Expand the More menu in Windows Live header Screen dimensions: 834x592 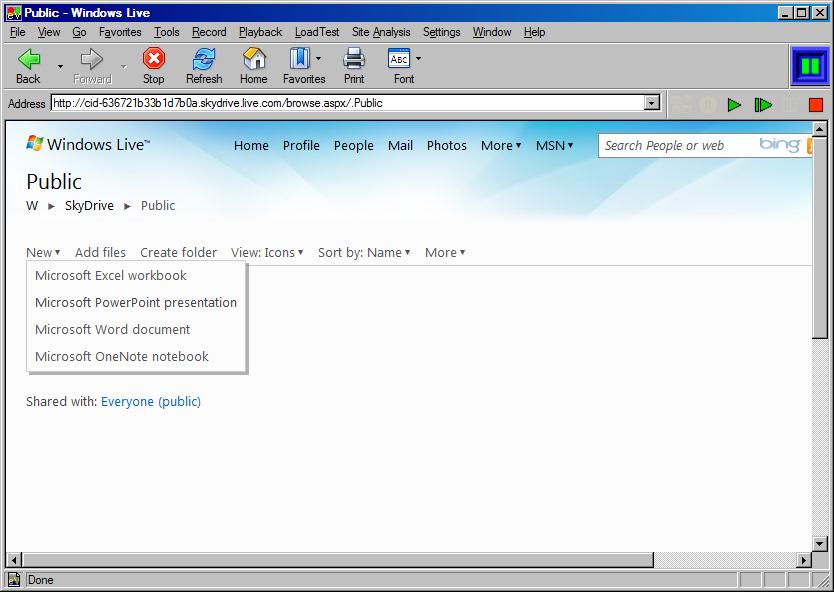click(x=501, y=146)
